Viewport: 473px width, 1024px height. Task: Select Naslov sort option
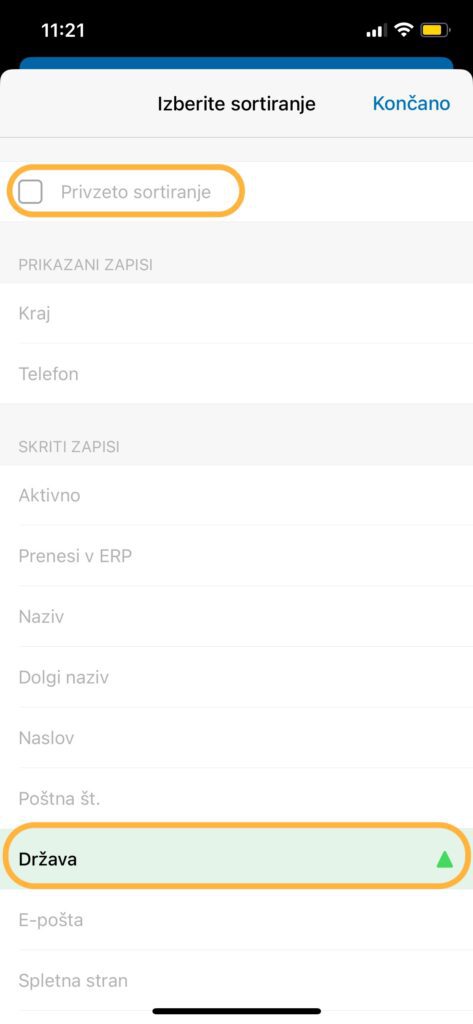coord(236,738)
